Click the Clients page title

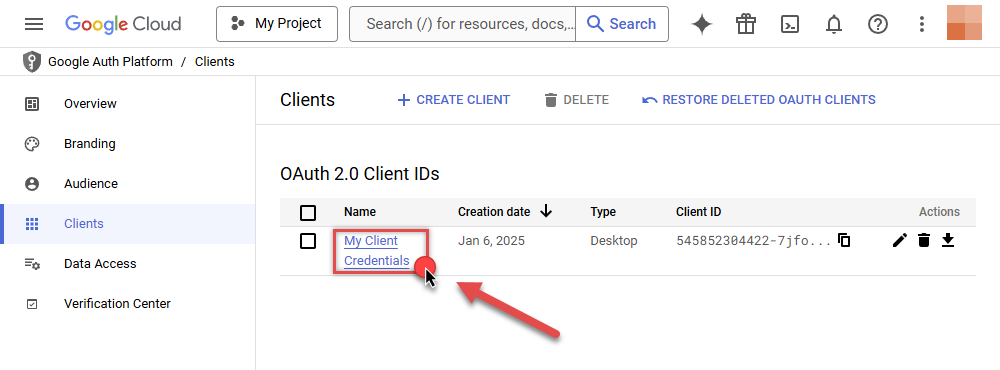(x=307, y=100)
